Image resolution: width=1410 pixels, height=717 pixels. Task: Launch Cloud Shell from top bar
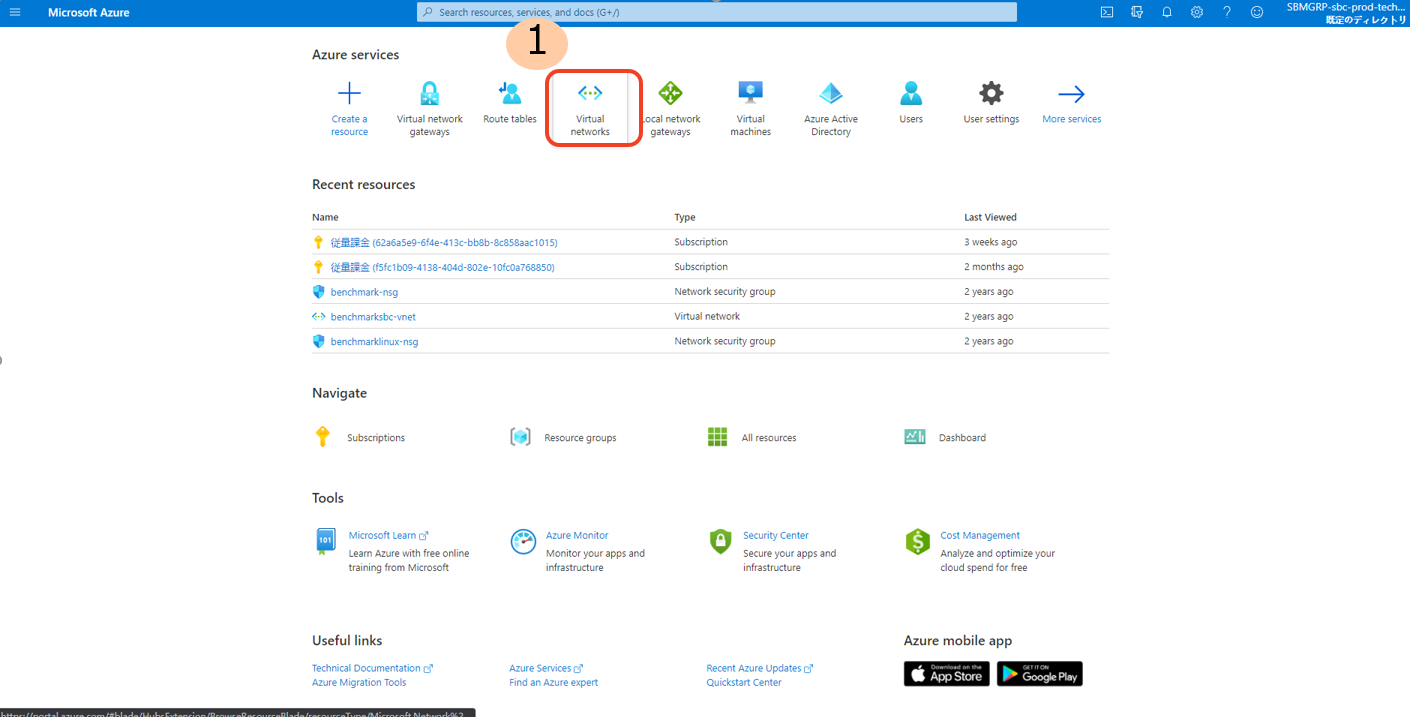pos(1107,12)
